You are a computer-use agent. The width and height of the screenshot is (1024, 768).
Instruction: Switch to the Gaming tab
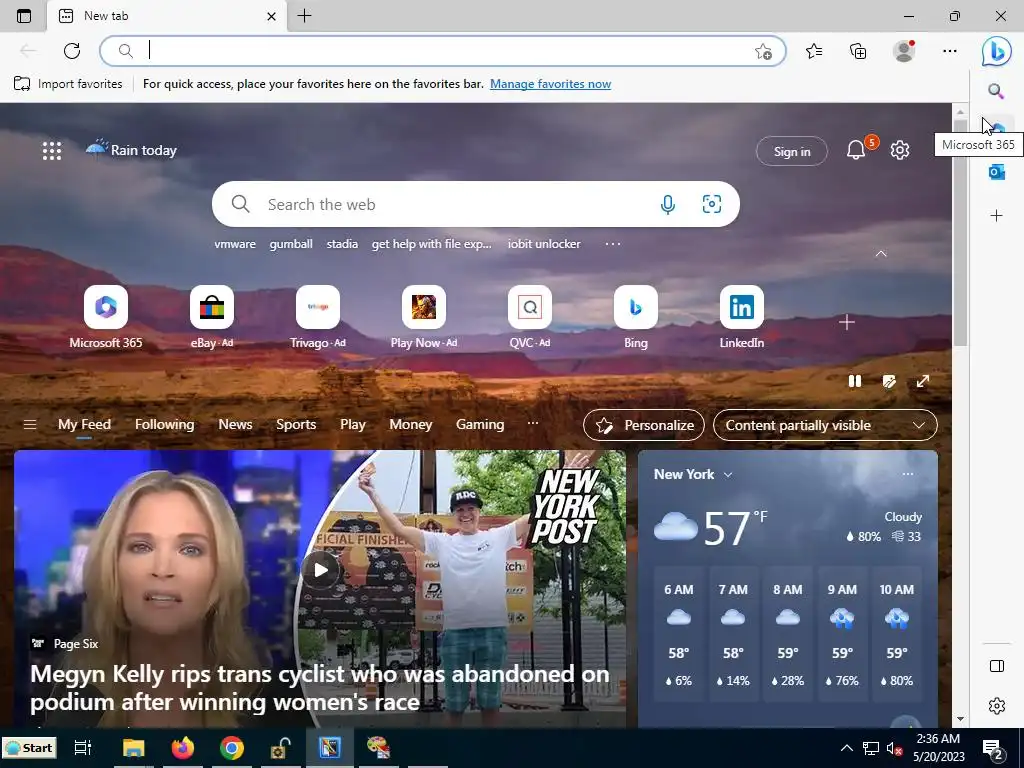tap(480, 424)
